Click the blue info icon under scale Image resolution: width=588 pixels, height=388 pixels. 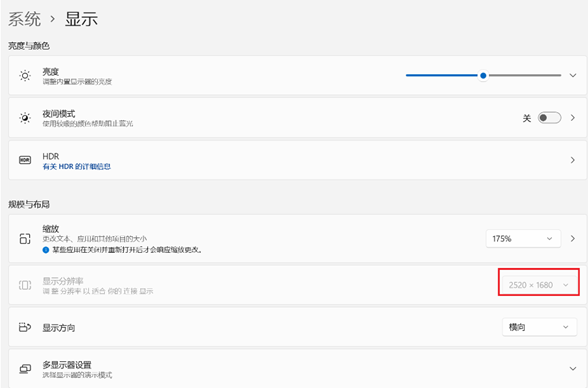tap(46, 250)
